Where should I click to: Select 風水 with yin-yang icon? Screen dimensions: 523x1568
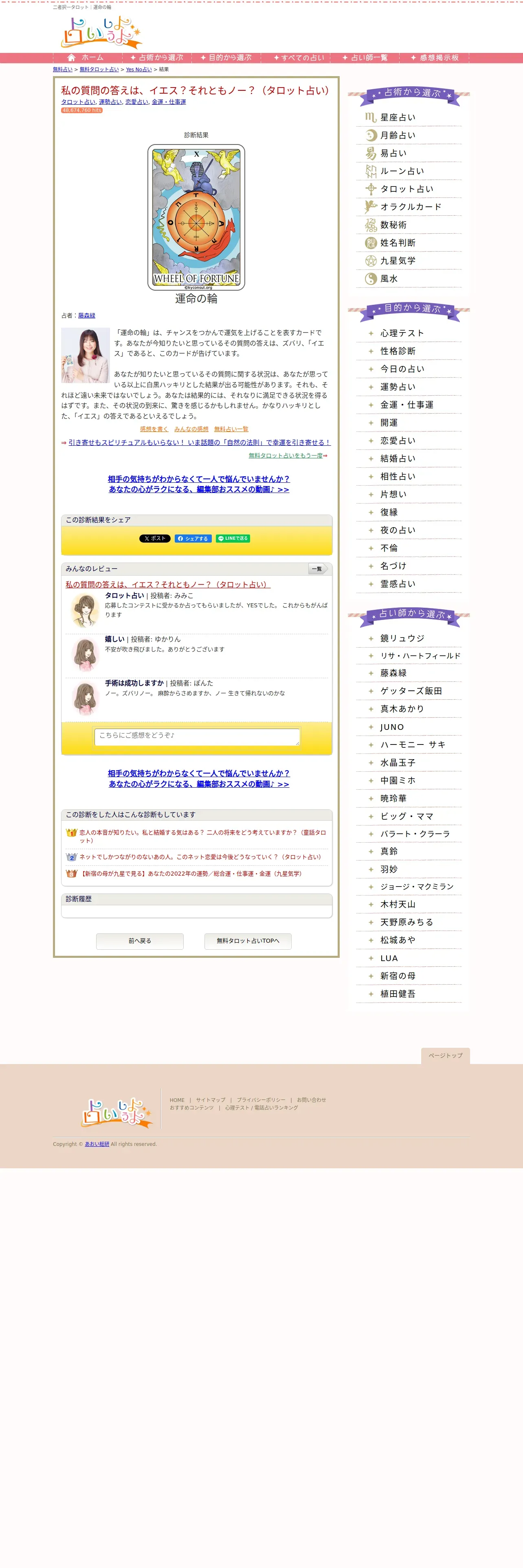click(409, 279)
